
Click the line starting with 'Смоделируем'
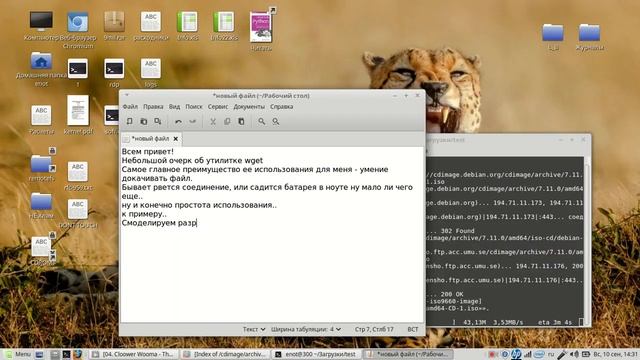(x=159, y=223)
